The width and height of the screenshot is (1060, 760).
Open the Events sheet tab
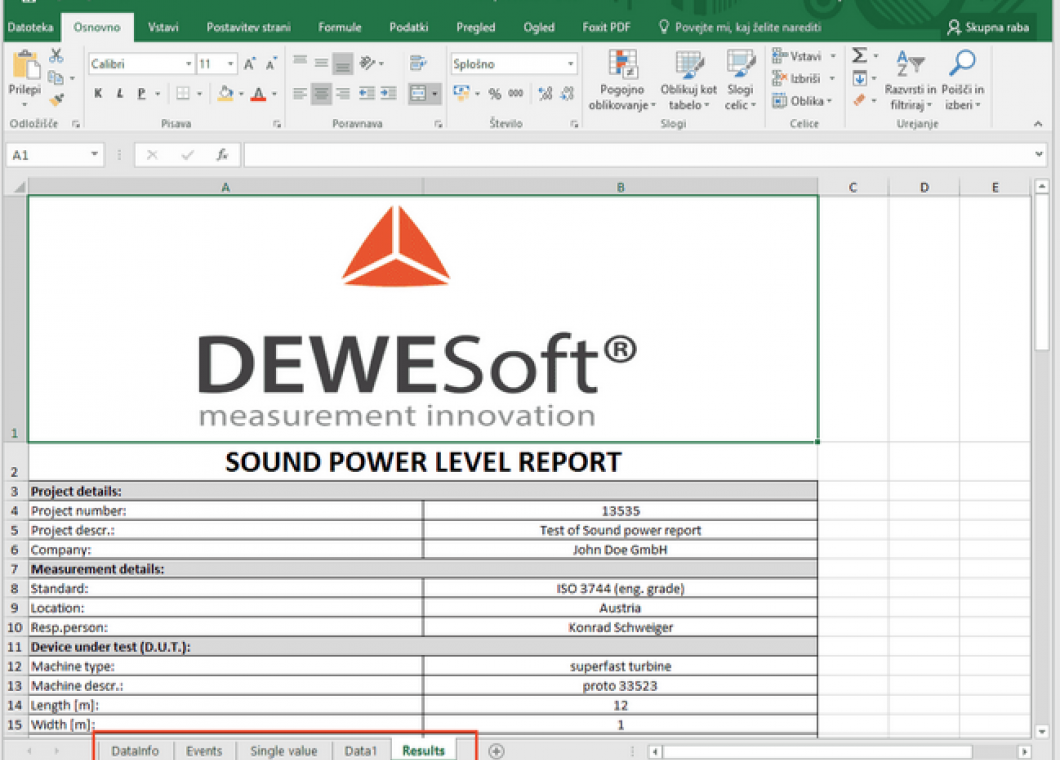203,751
